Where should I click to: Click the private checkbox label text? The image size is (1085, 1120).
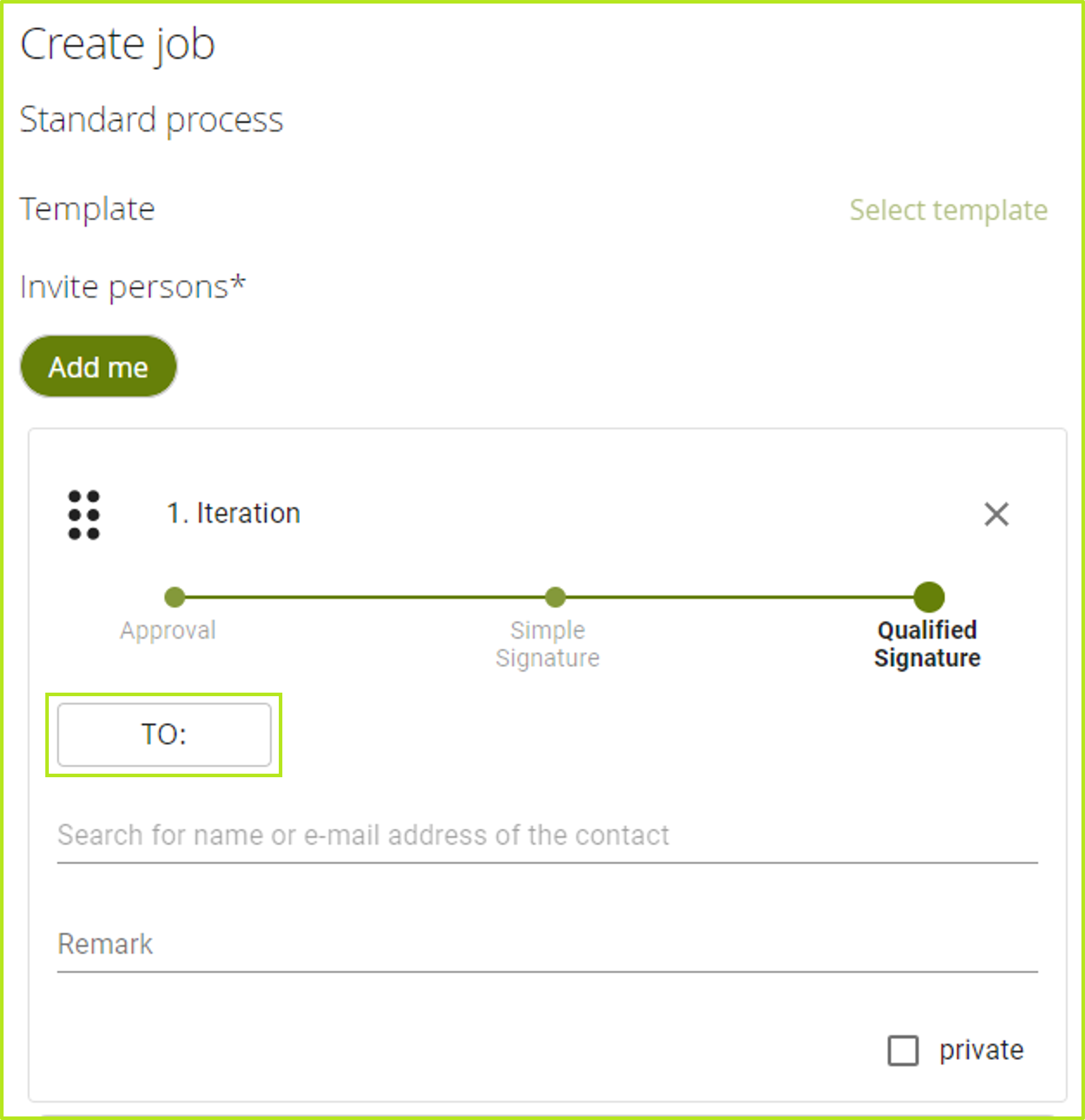(x=981, y=1051)
